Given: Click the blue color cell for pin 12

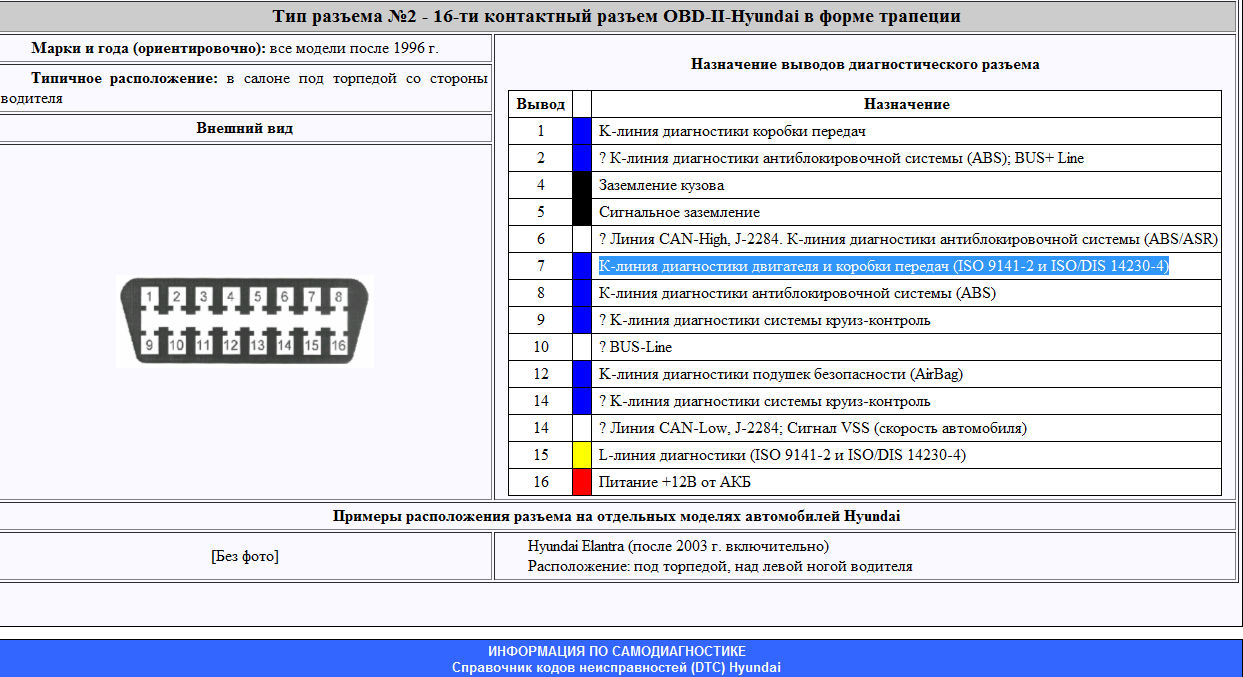Looking at the screenshot, I should pyautogui.click(x=582, y=374).
